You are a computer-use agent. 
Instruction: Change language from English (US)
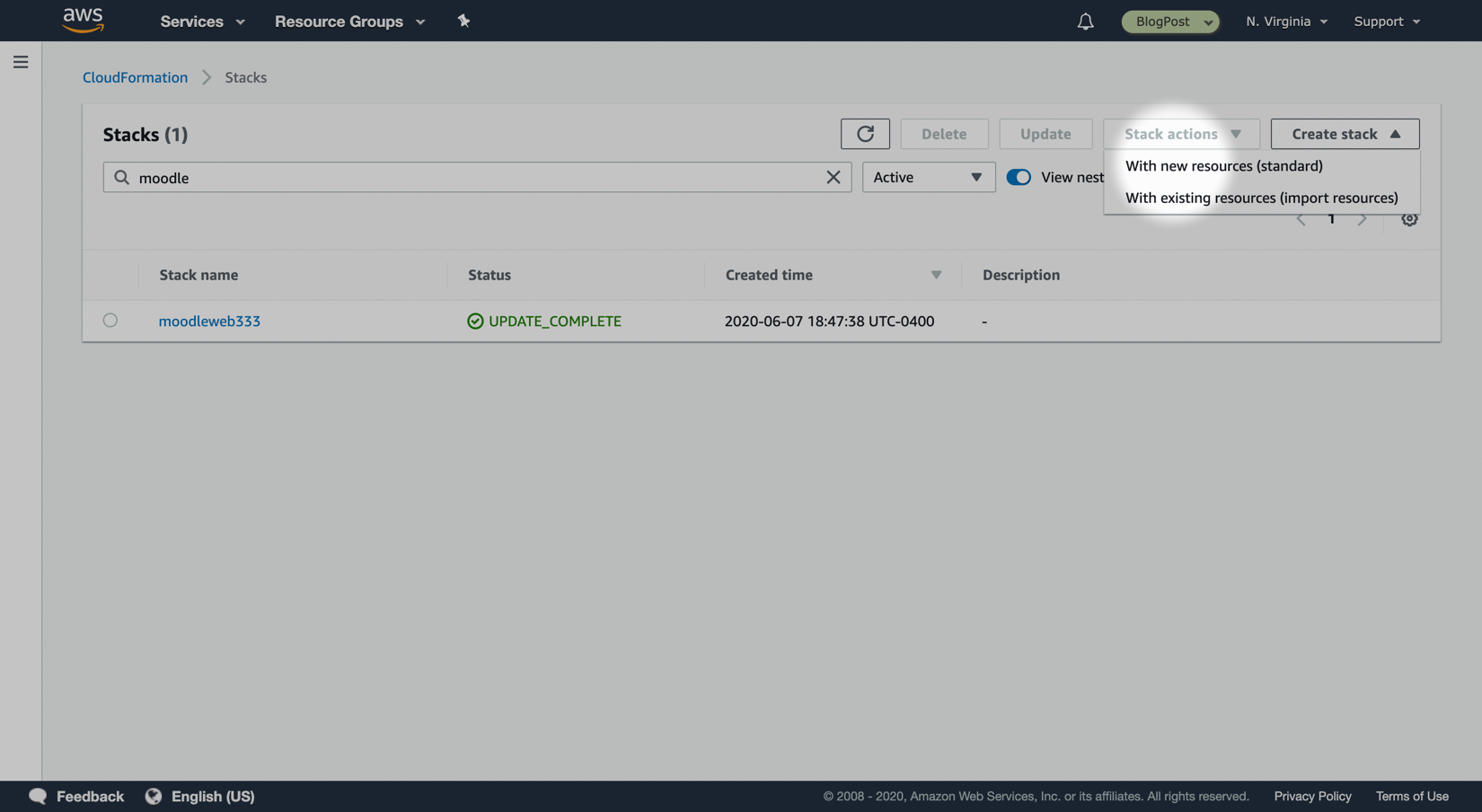213,797
